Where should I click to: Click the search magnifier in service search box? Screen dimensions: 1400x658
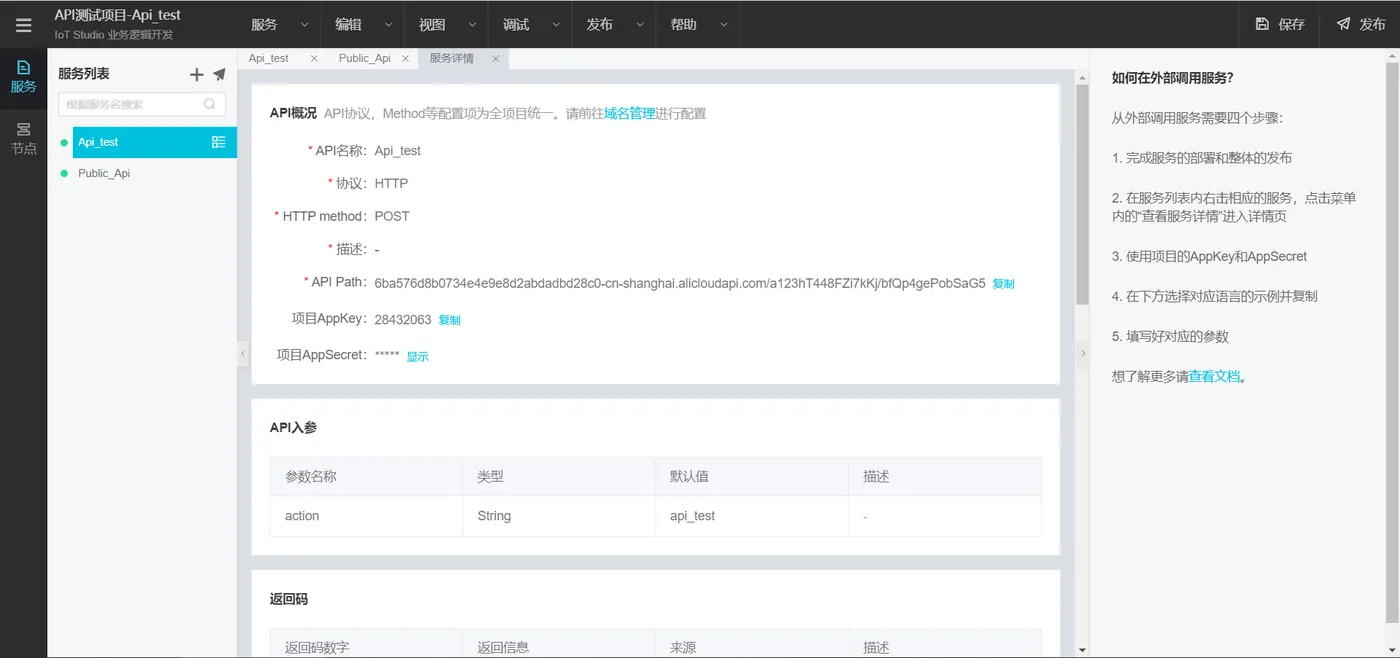(x=210, y=104)
